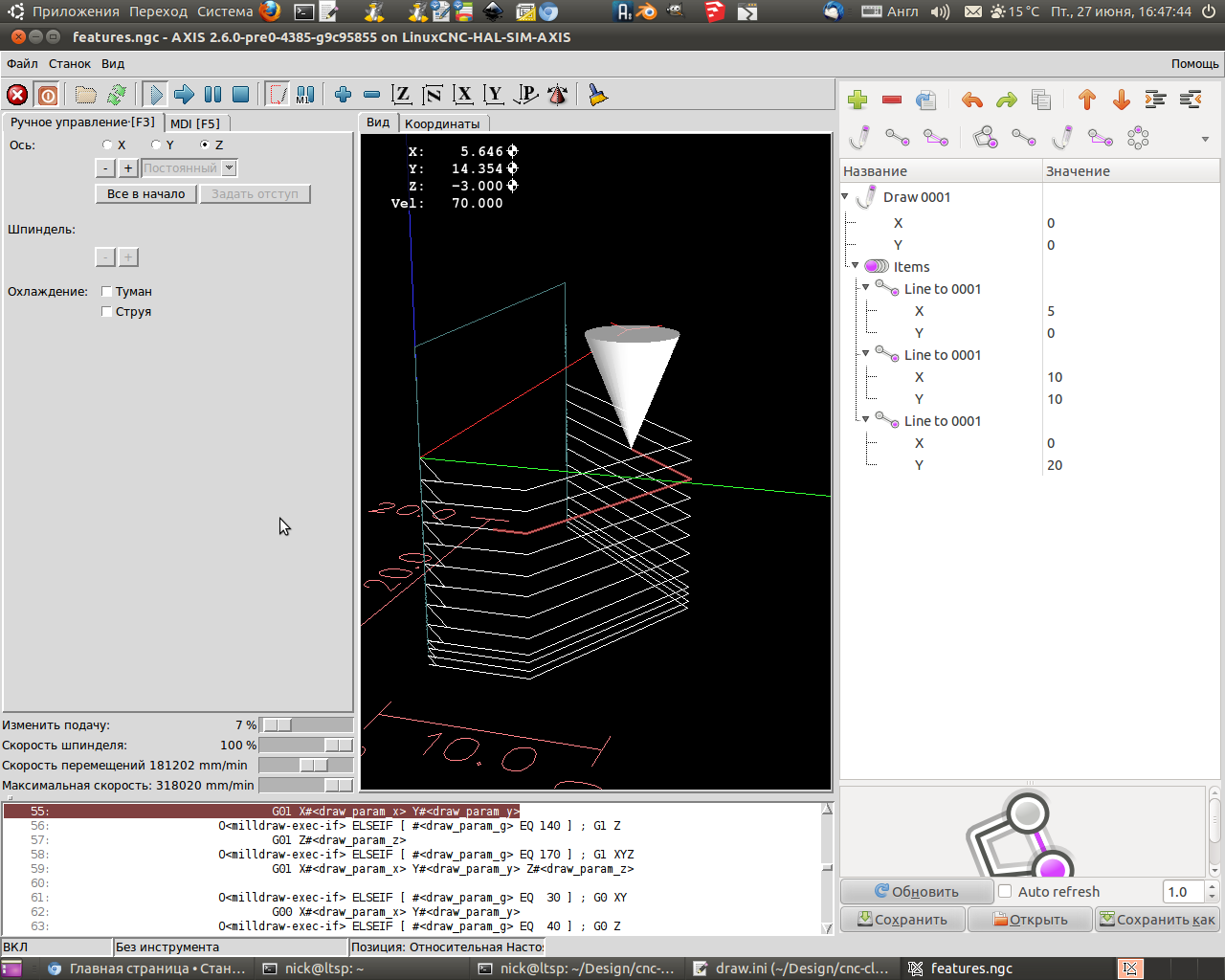This screenshot has width=1225, height=980.
Task: Select the X axis radio button
Action: (x=108, y=145)
